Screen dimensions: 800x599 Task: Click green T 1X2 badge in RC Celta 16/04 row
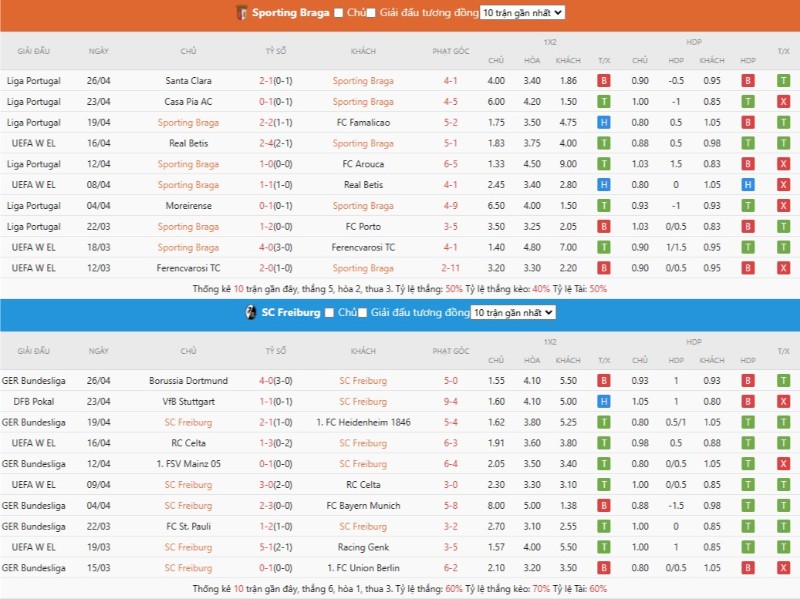pyautogui.click(x=604, y=443)
